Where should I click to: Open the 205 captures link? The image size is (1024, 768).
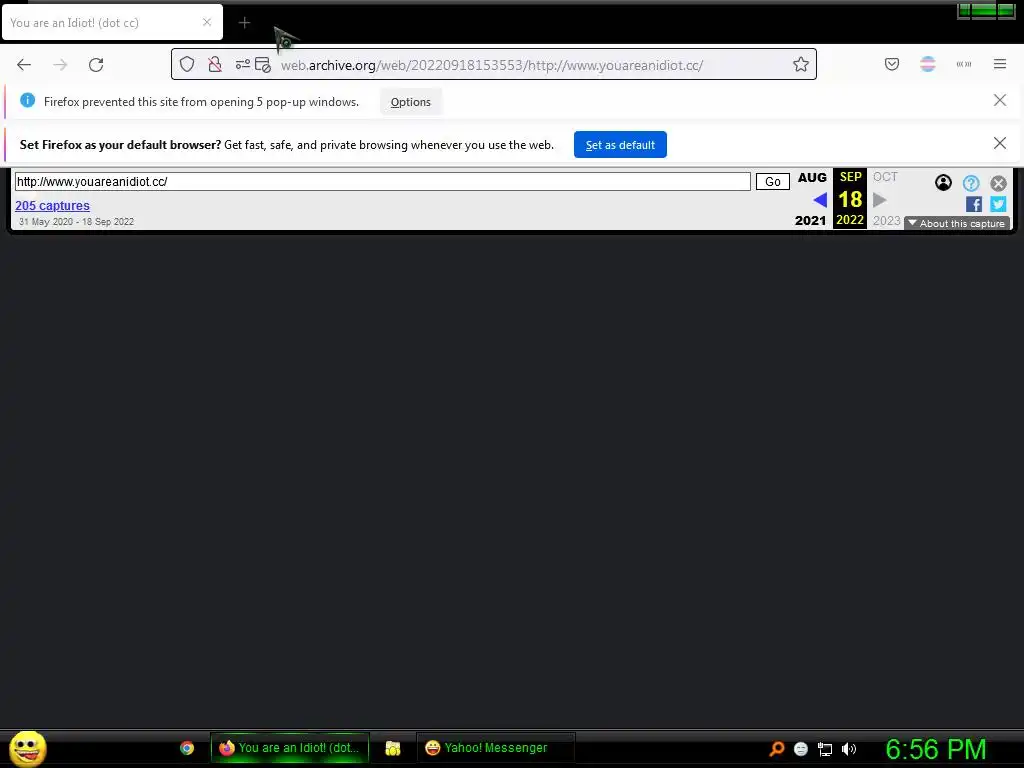coord(52,206)
